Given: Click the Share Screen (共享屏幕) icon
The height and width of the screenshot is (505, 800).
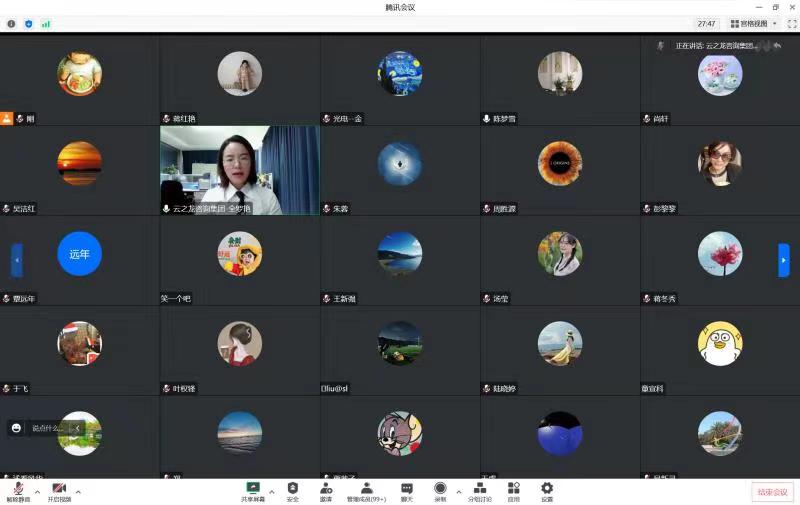Looking at the screenshot, I should click(x=253, y=490).
